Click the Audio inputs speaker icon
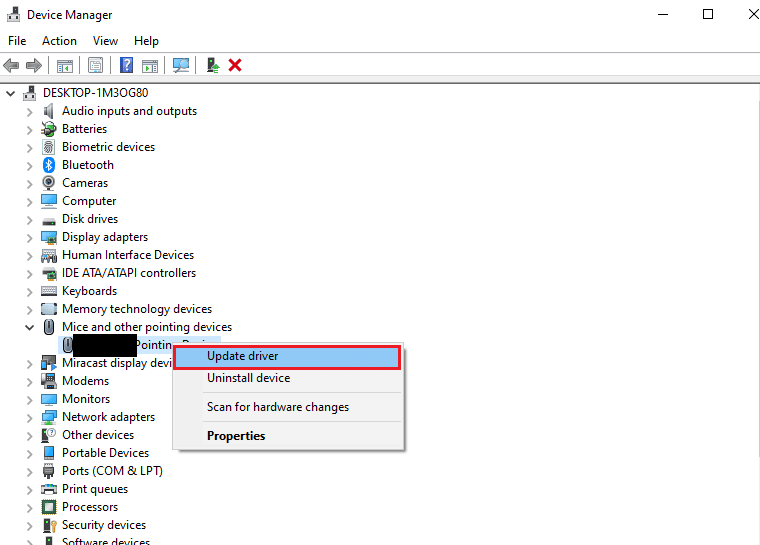The width and height of the screenshot is (760, 545). (x=48, y=111)
